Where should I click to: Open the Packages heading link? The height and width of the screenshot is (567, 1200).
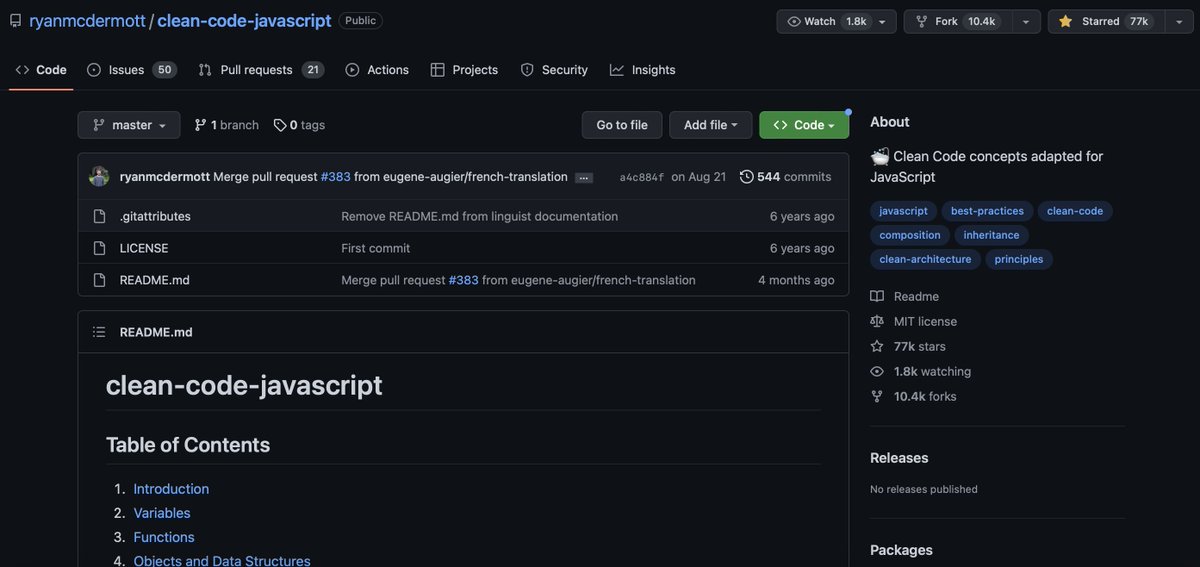pos(901,550)
